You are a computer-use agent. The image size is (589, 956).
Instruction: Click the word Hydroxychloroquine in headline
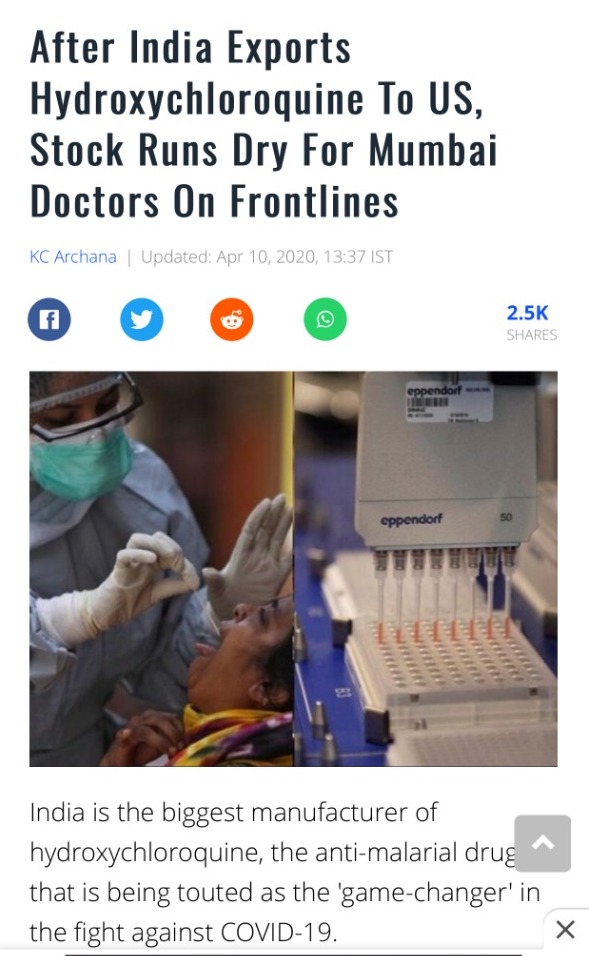[x=197, y=99]
